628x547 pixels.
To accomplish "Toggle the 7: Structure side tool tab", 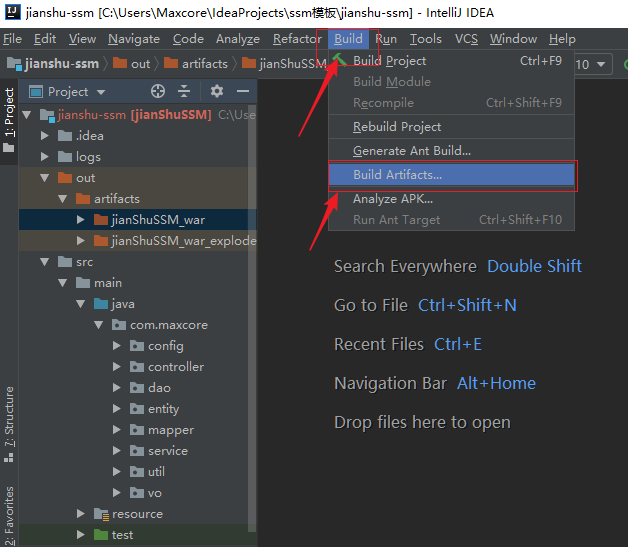I will [9, 424].
